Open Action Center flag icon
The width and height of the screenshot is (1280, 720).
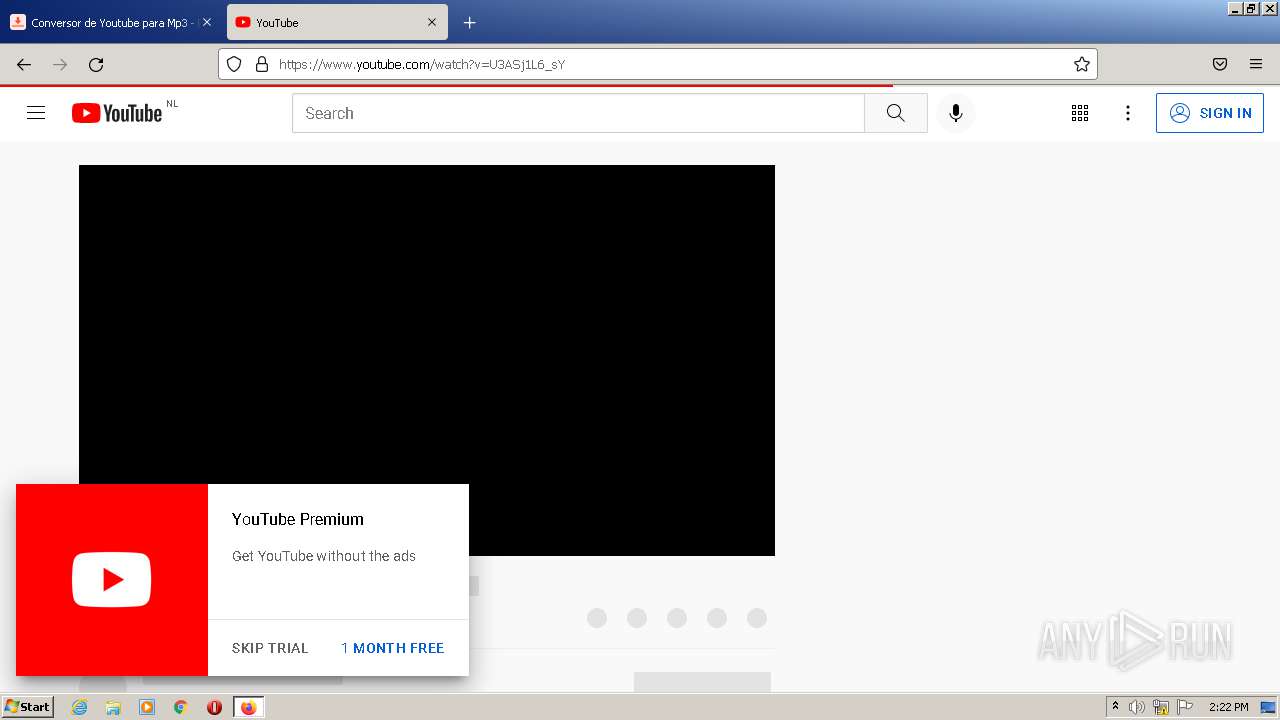[x=1185, y=707]
